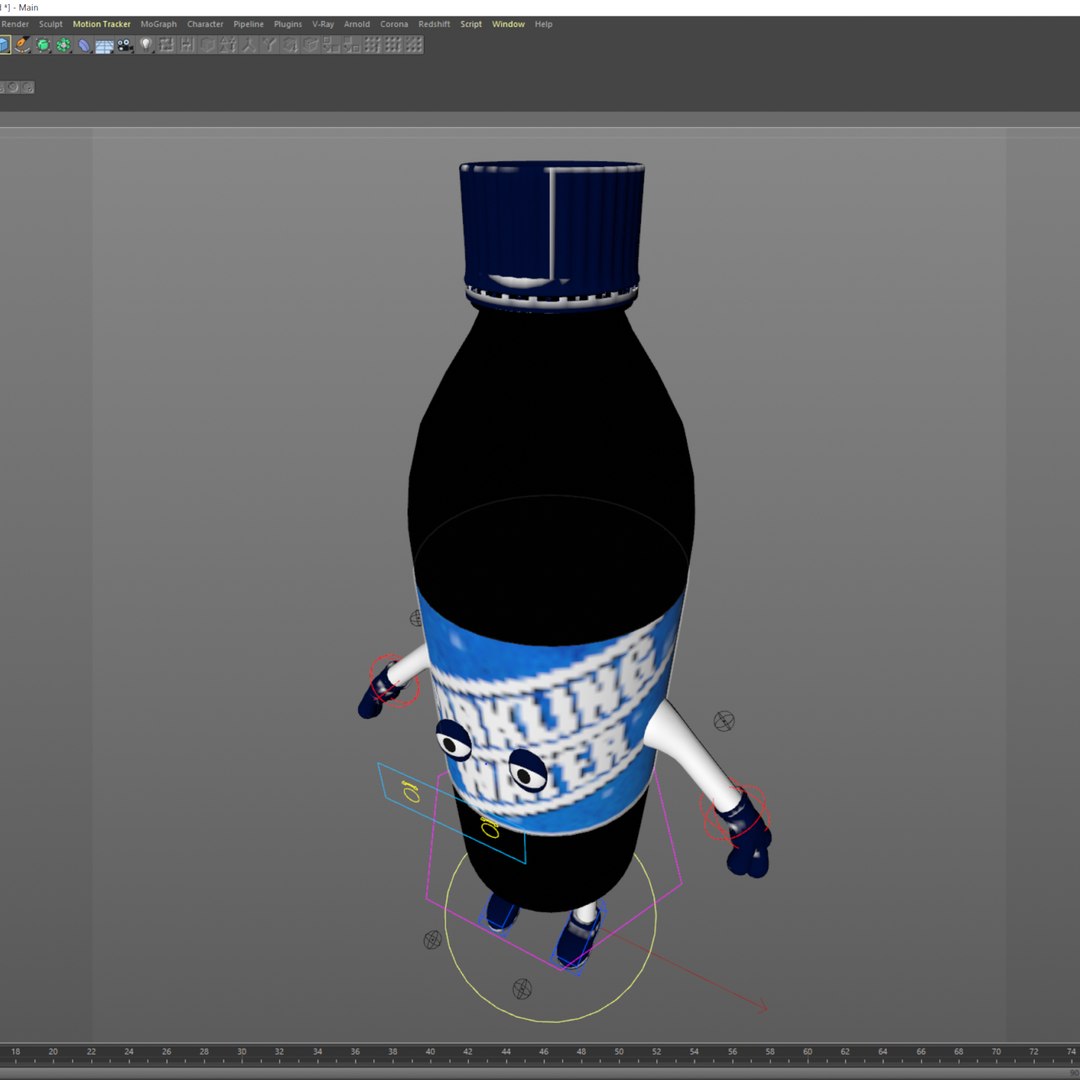Image resolution: width=1080 pixels, height=1080 pixels.
Task: Open the Render menu
Action: pos(15,24)
